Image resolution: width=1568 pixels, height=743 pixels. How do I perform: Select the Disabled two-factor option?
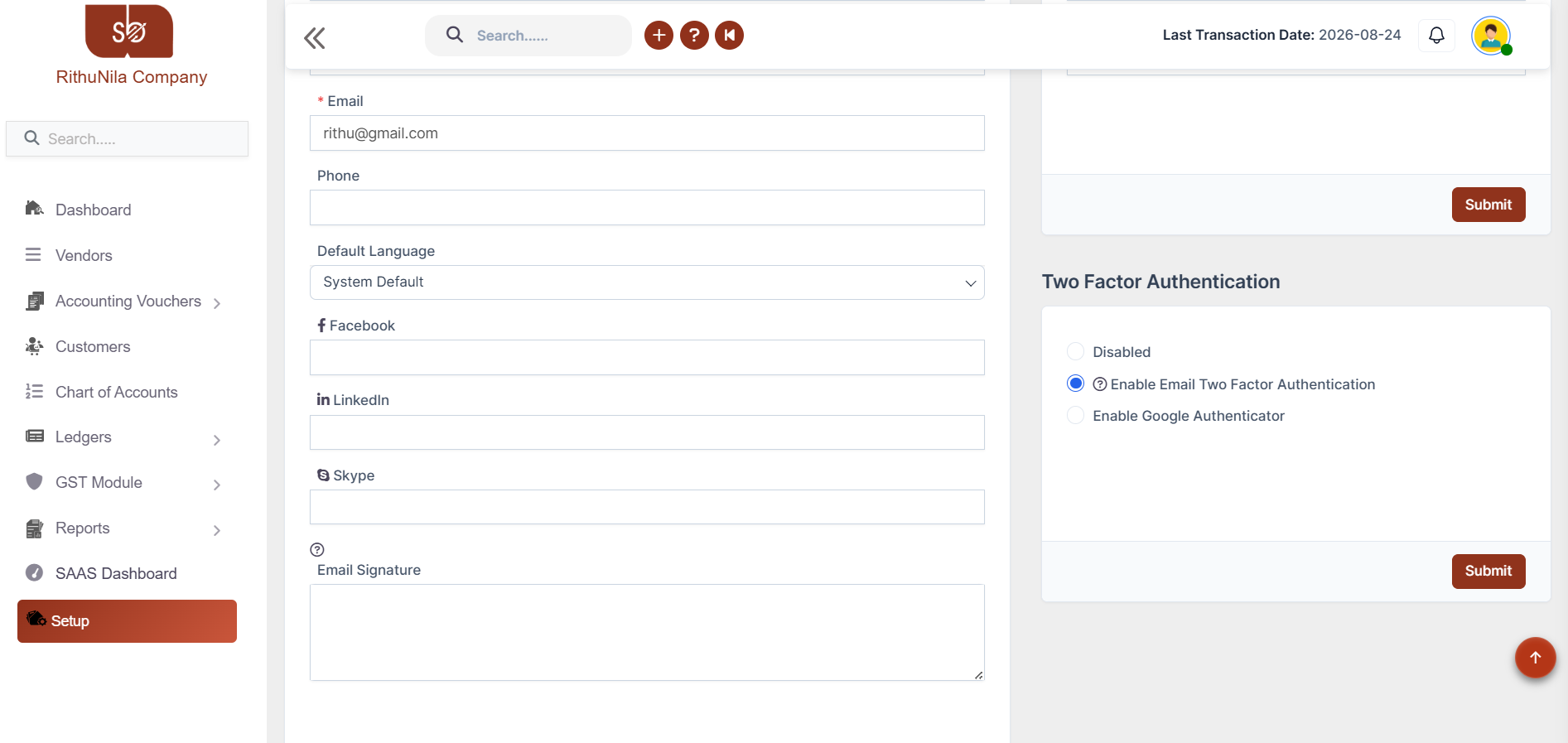(1075, 351)
